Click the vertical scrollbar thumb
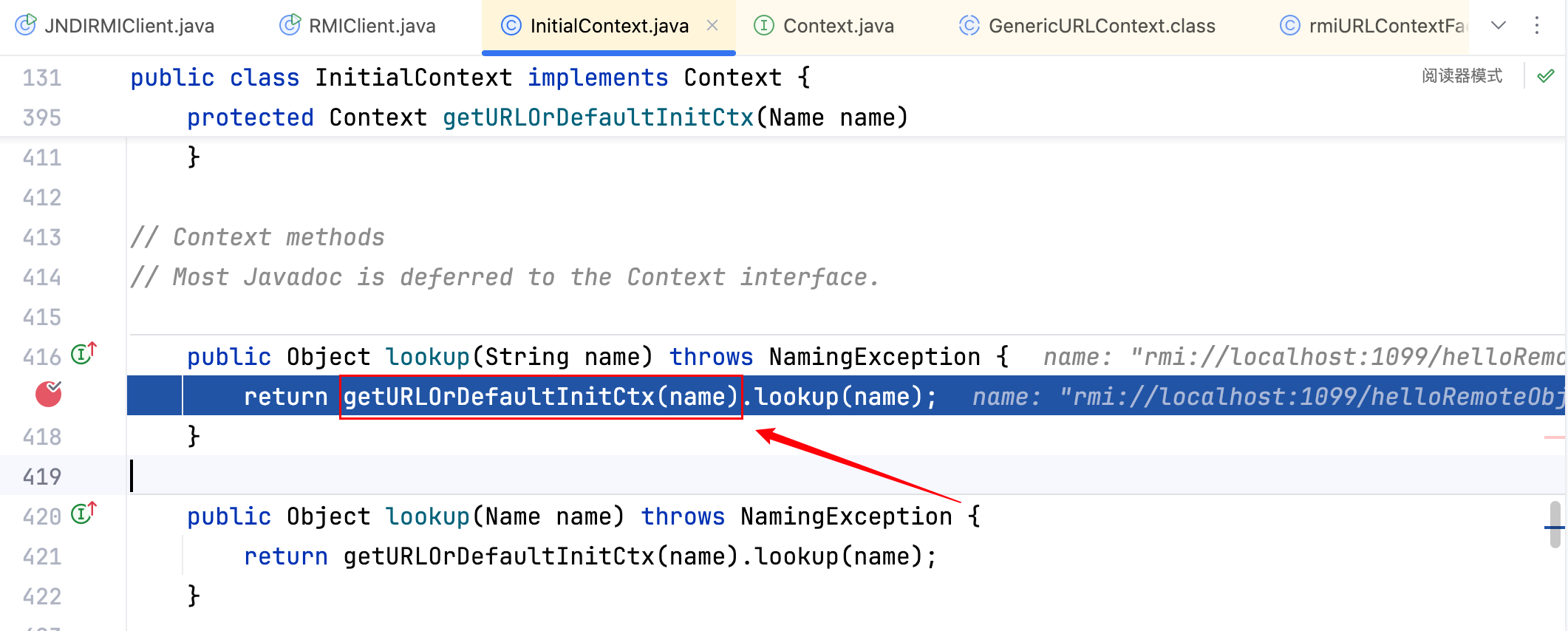 tap(1555, 525)
